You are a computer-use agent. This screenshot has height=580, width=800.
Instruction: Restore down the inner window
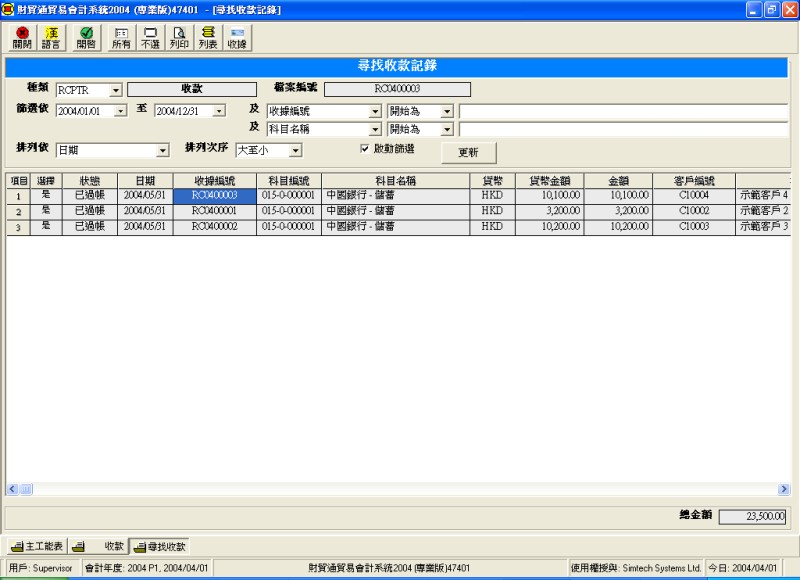772,10
